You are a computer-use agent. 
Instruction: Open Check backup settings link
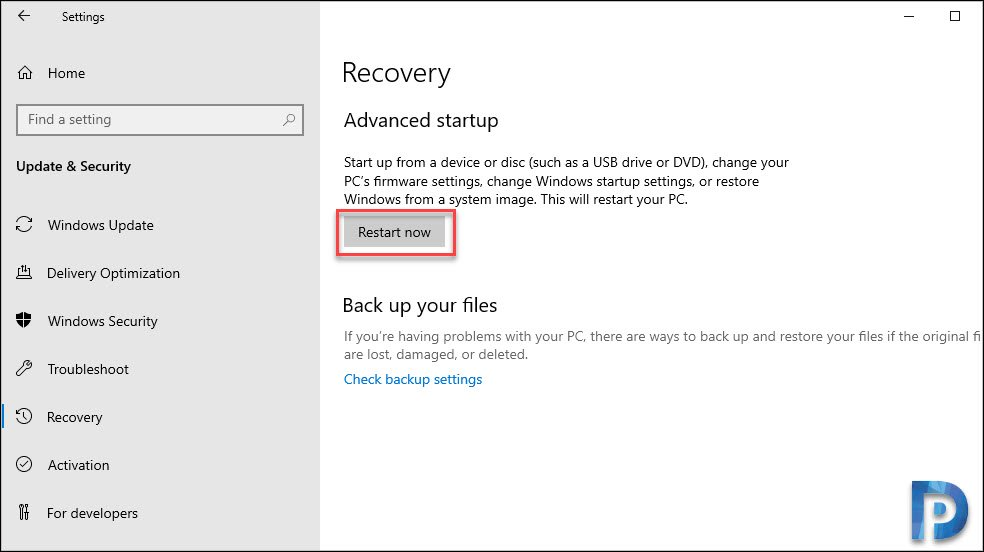click(x=413, y=380)
